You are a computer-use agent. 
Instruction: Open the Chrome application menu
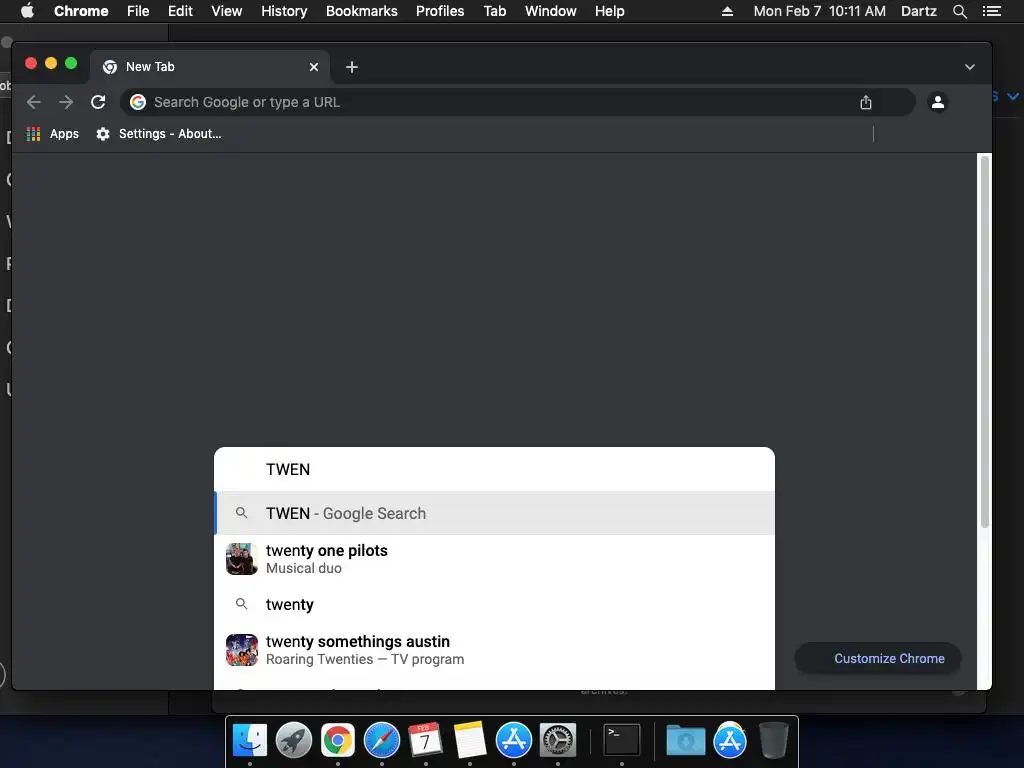(81, 11)
